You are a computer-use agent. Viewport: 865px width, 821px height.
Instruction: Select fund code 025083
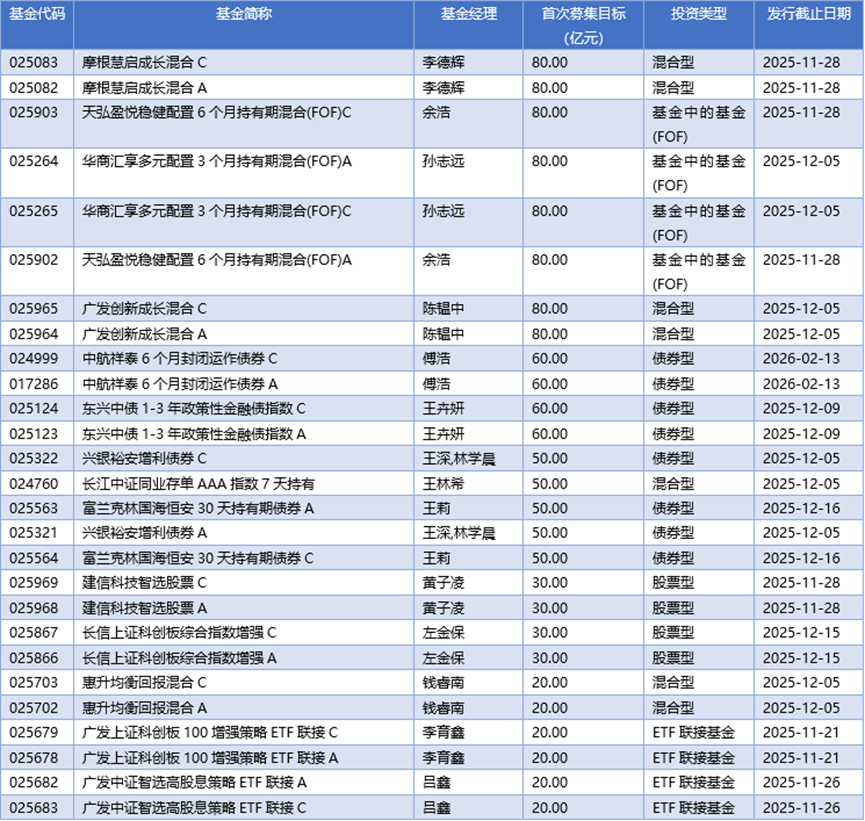37,62
